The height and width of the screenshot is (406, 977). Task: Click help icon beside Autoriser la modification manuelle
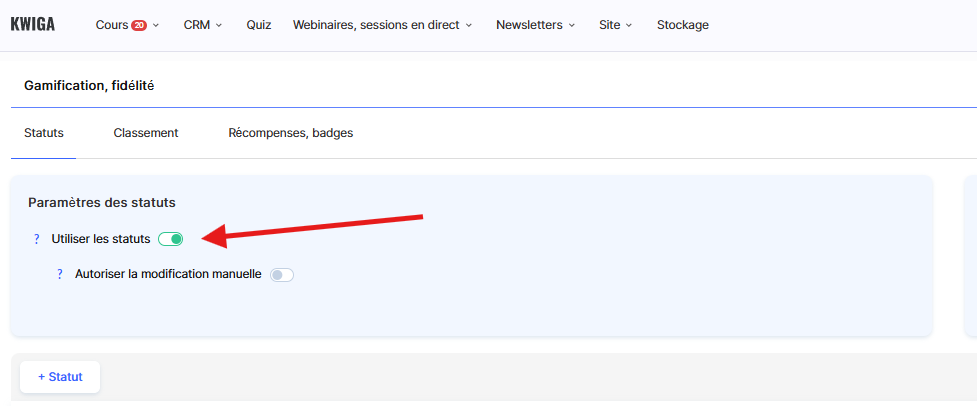[60, 274]
